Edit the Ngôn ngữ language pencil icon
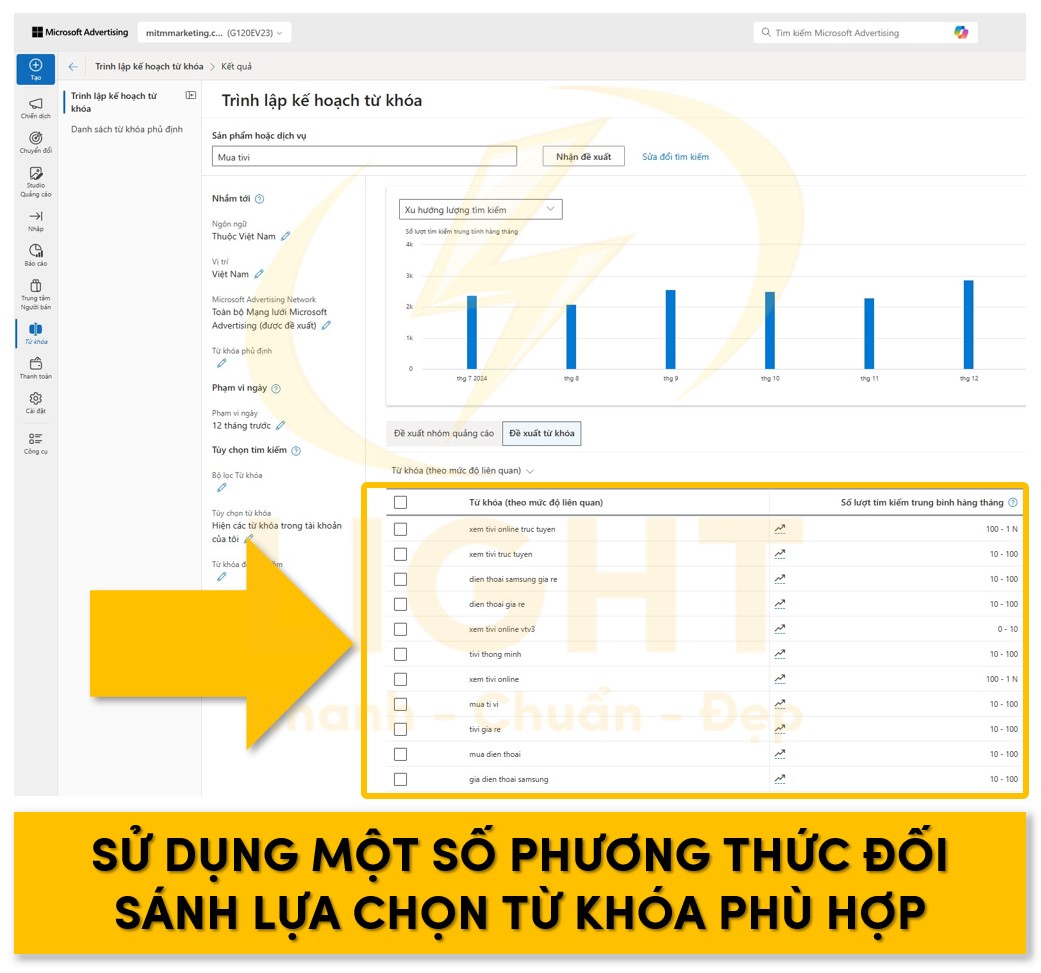 coord(285,236)
